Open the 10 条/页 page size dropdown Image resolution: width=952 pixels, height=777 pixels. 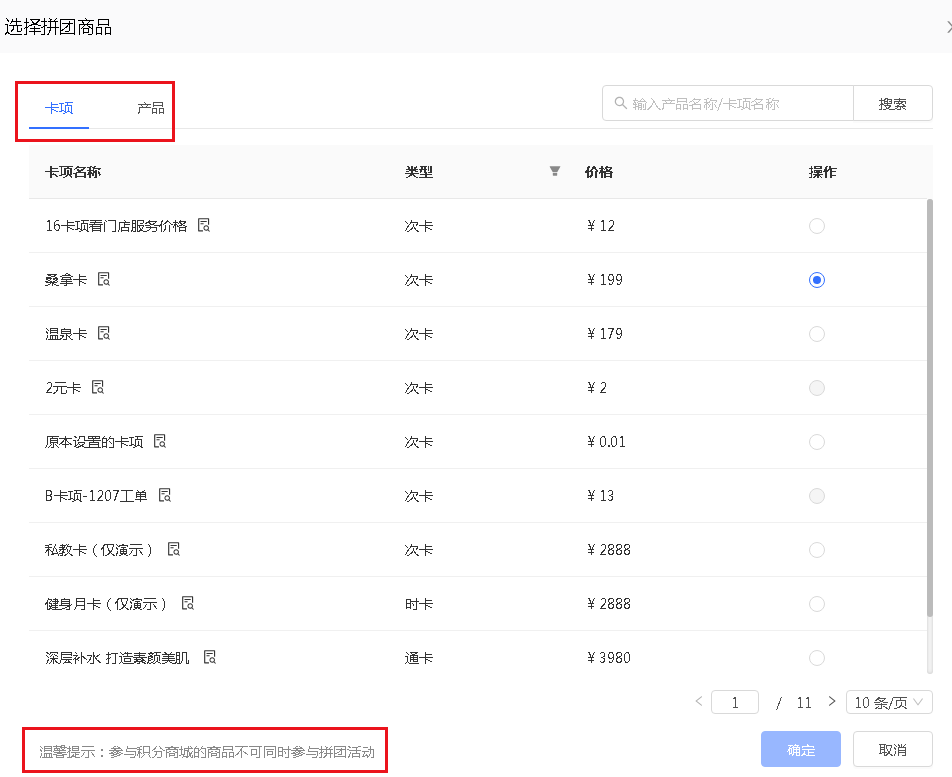pos(889,702)
